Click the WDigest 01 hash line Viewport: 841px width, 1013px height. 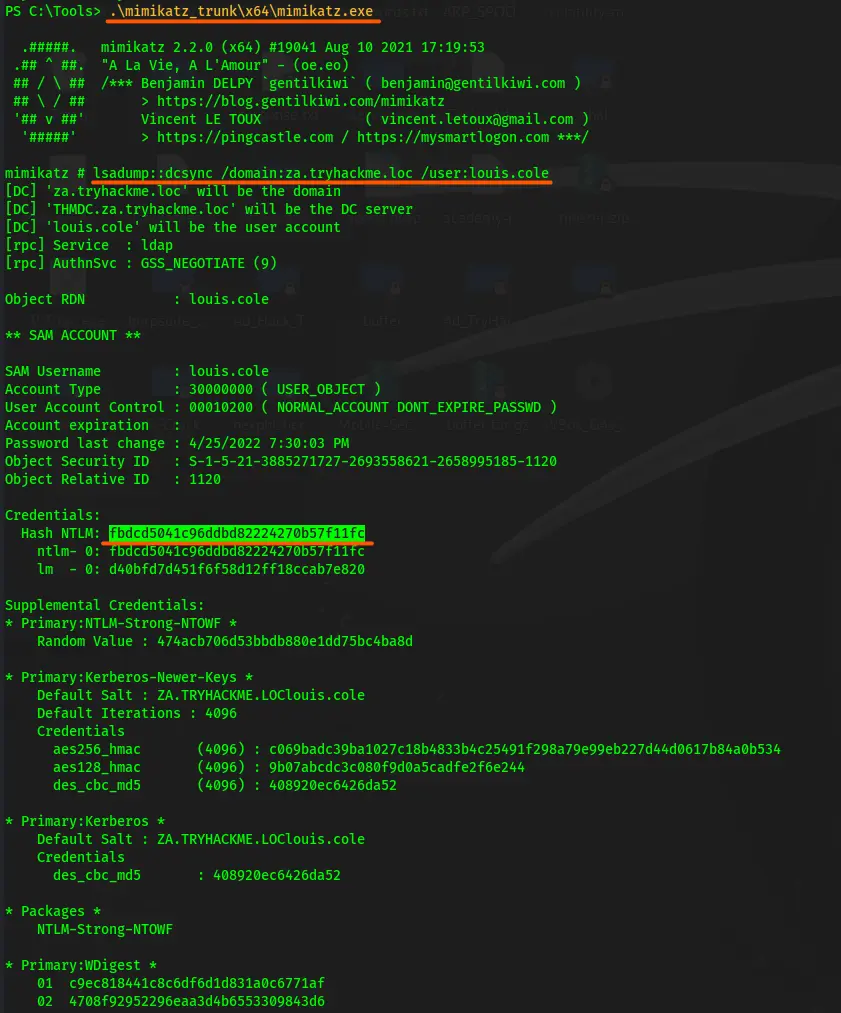coord(181,983)
